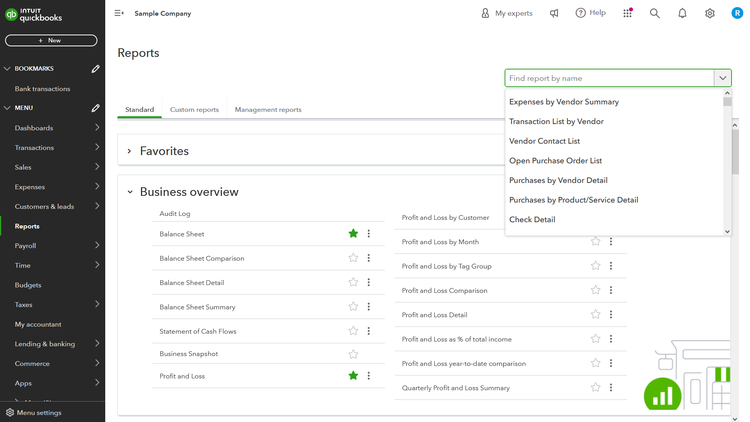This screenshot has width=750, height=422.
Task: Toggle the Find report dropdown arrow
Action: (x=723, y=78)
